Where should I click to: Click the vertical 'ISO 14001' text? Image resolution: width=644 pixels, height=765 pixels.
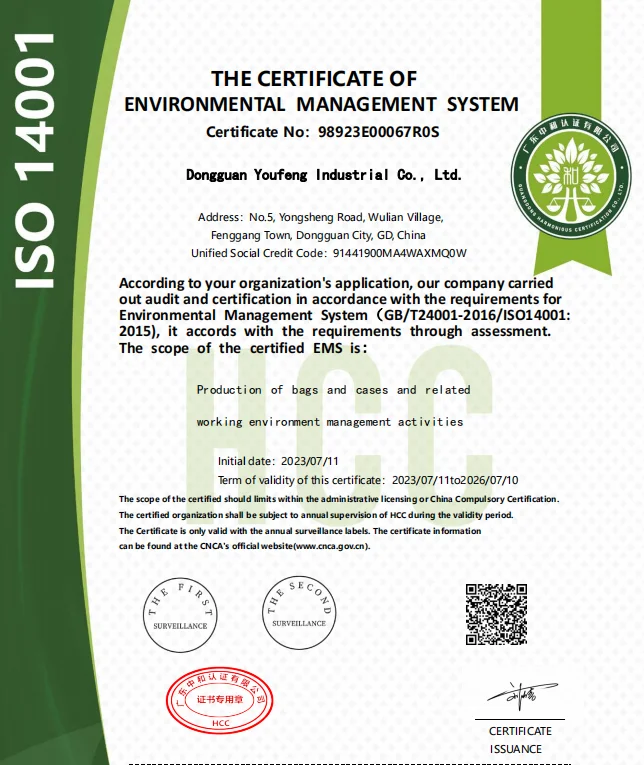tap(34, 161)
